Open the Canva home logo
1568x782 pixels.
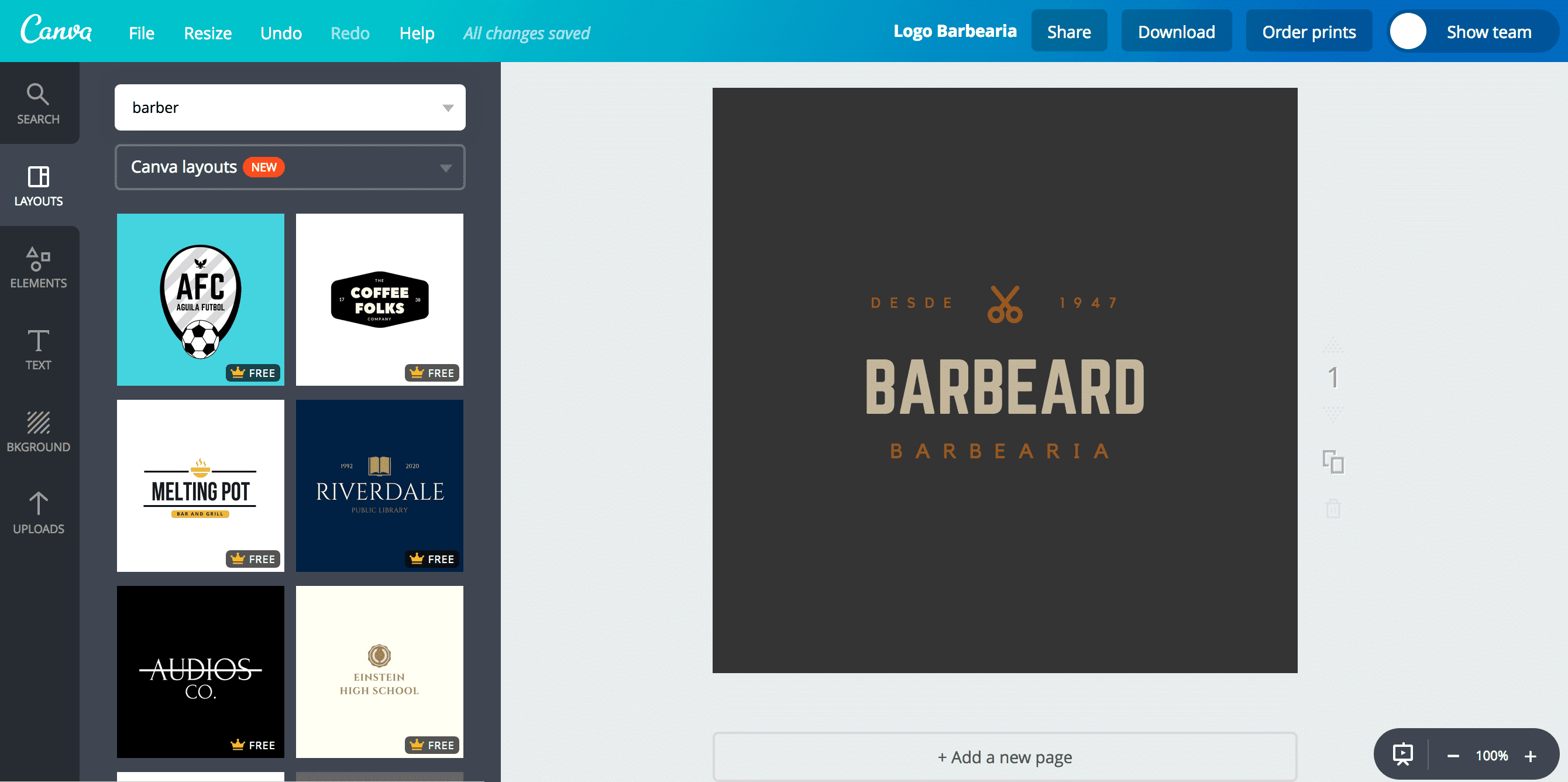(x=56, y=29)
